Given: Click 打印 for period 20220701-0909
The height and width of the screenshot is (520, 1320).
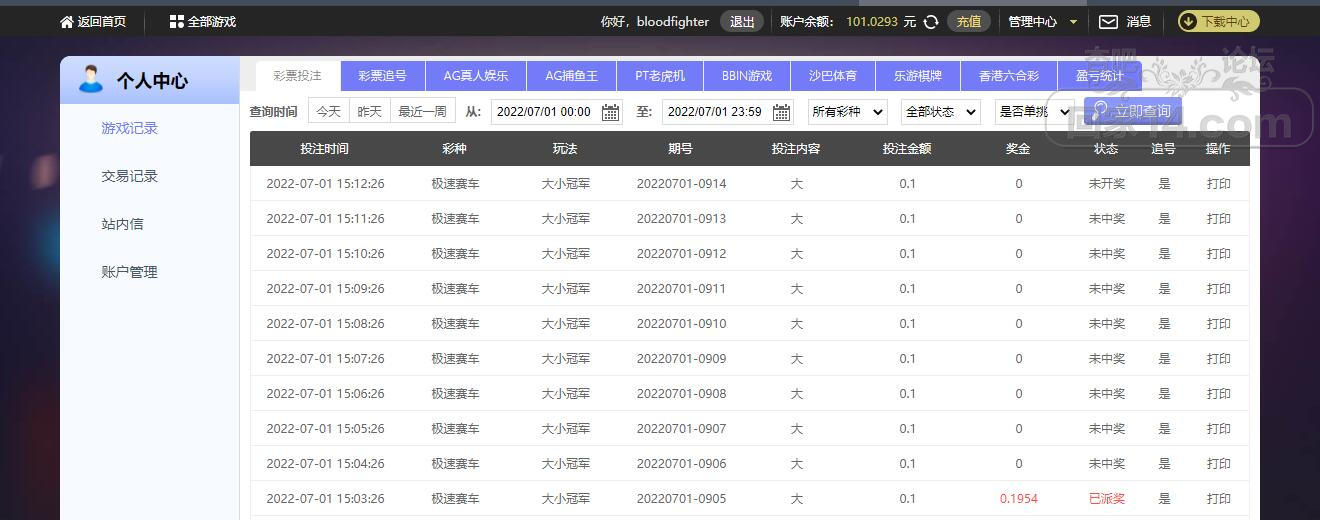Looking at the screenshot, I should 1218,359.
